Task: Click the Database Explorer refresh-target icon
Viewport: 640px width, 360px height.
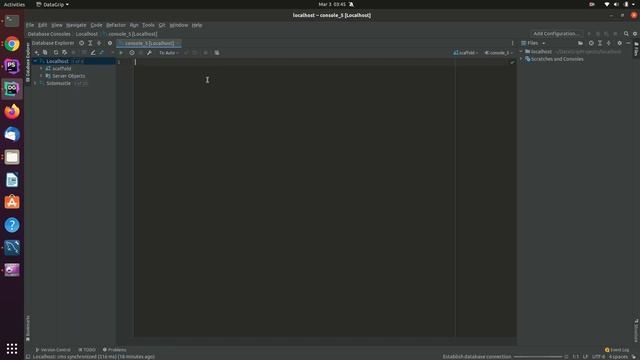Action: tap(82, 43)
